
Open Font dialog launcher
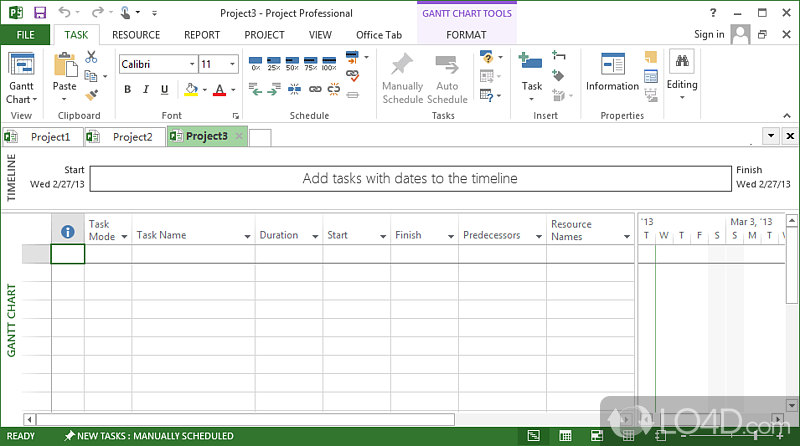tap(236, 116)
